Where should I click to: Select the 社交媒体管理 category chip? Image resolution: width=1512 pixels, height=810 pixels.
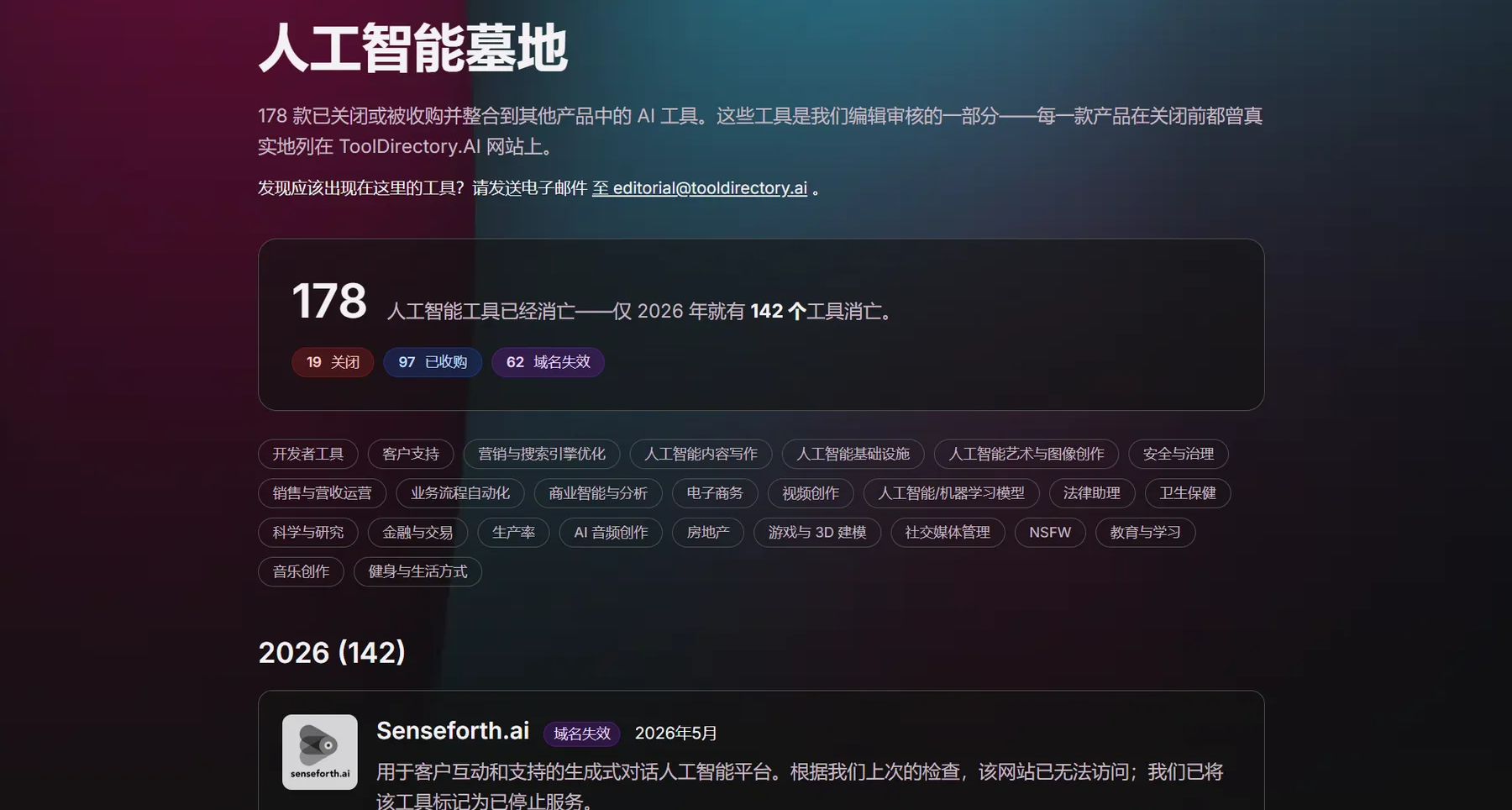[948, 533]
